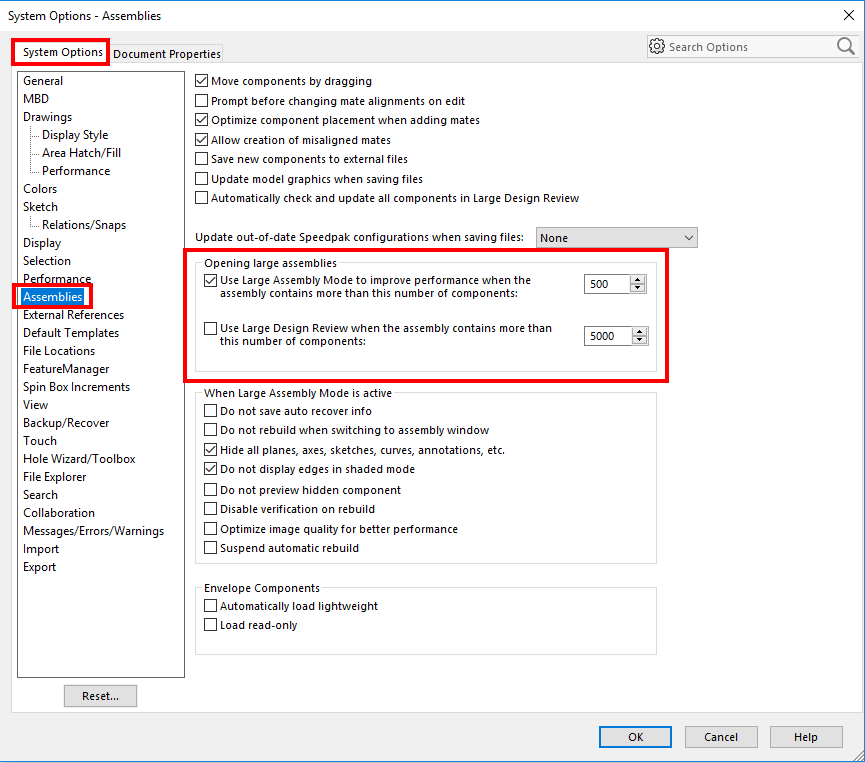
Task: Select Default Templates in the list
Action: [71, 333]
